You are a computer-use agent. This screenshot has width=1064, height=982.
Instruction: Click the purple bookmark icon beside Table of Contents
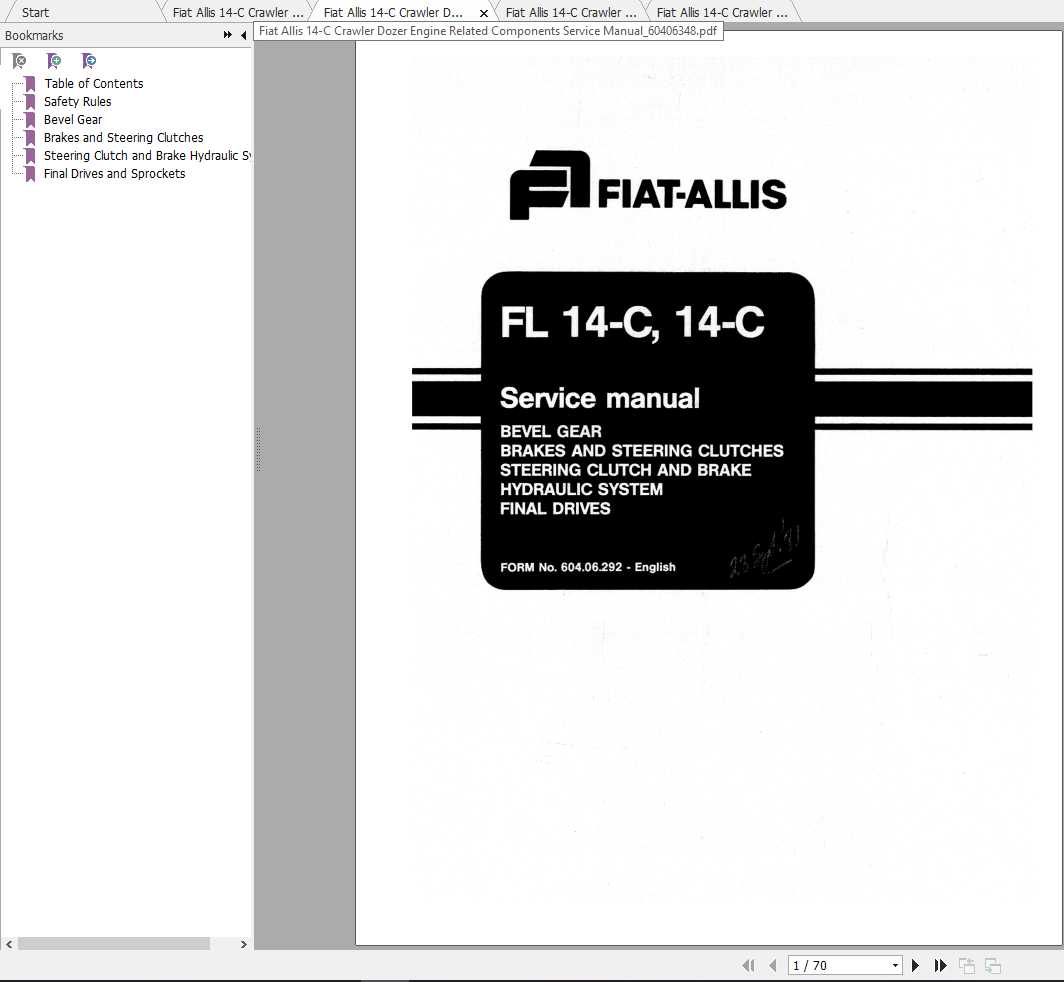[30, 83]
